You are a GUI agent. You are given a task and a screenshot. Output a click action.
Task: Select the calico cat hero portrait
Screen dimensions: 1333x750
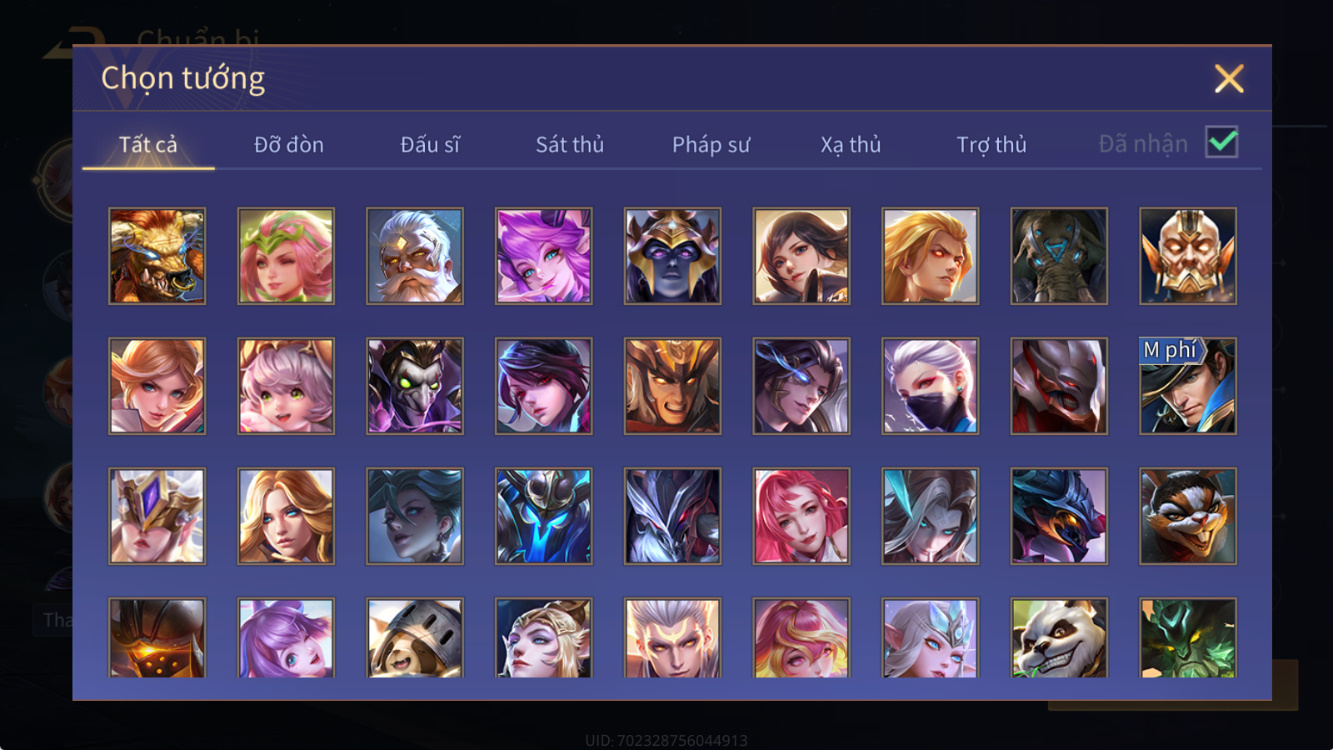[1188, 516]
